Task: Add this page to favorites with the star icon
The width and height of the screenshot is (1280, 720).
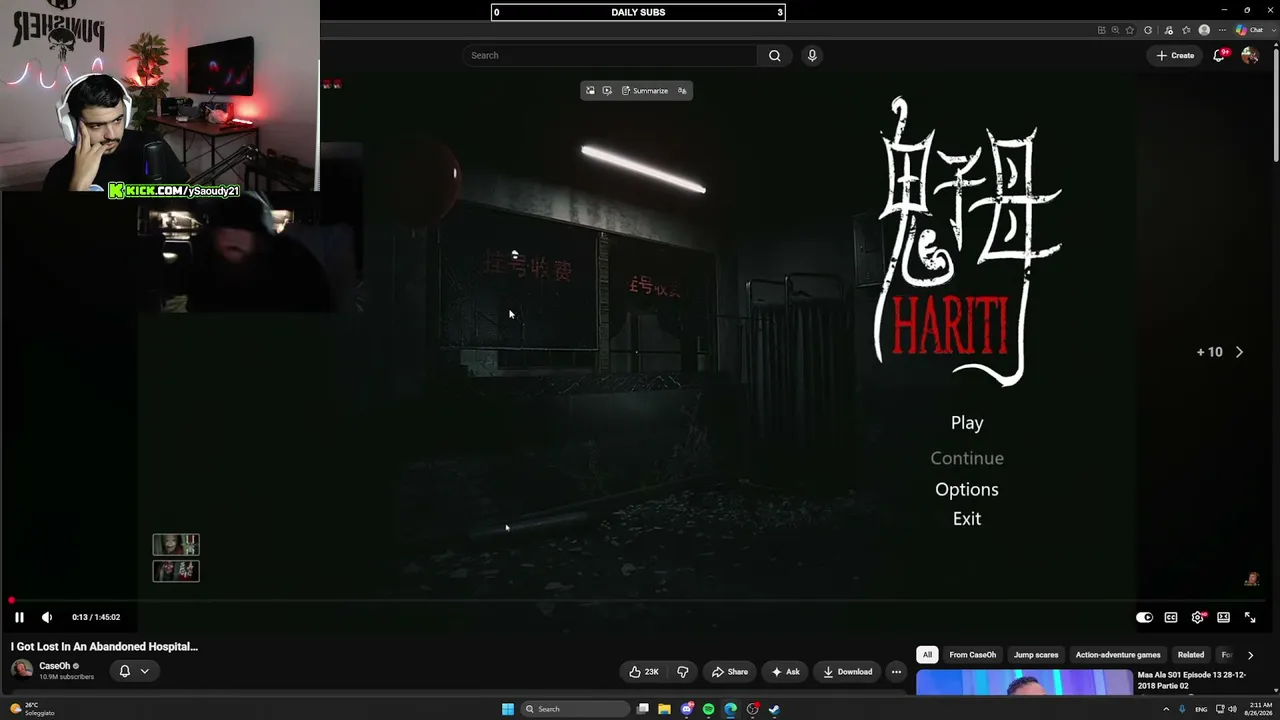Action: [1130, 30]
